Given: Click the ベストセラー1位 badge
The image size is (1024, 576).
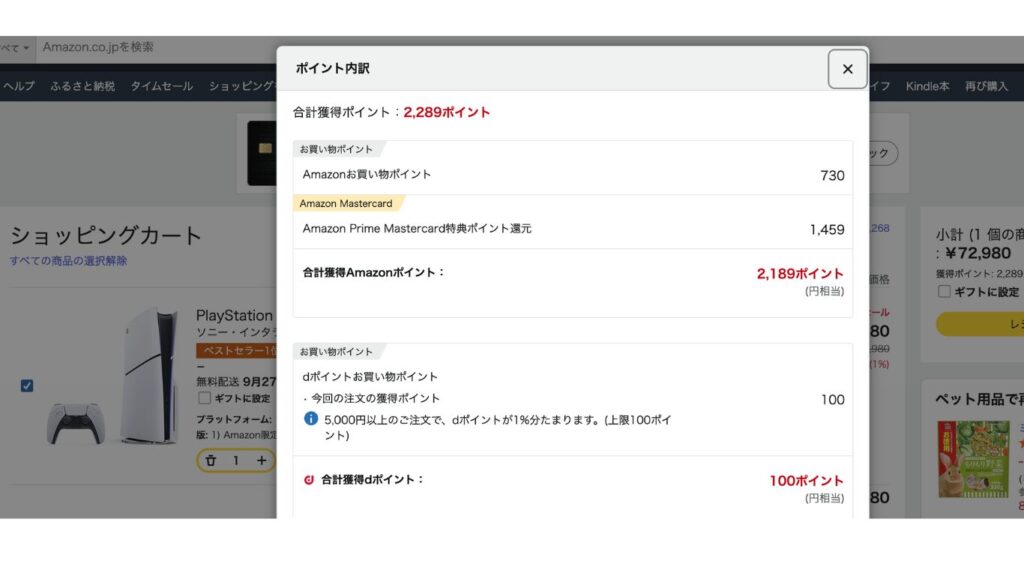Looking at the screenshot, I should click(x=236, y=351).
